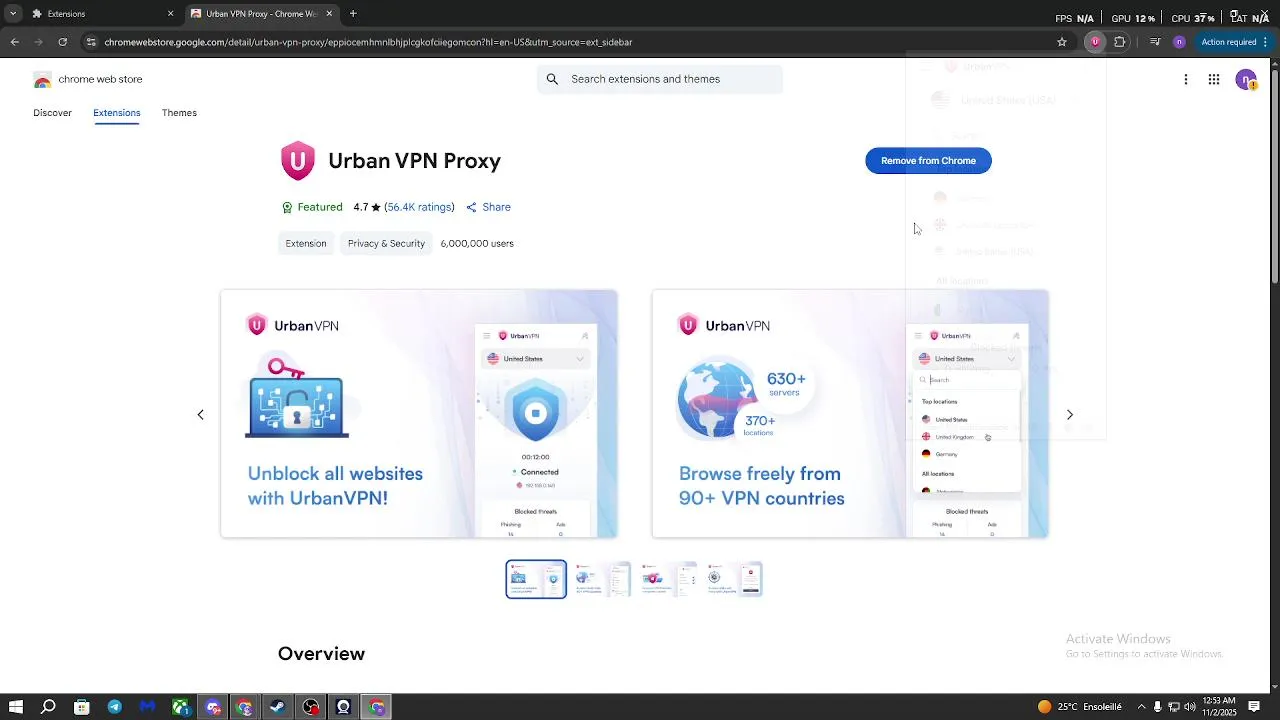Open Steam from the taskbar
1280x720 pixels.
[278, 707]
